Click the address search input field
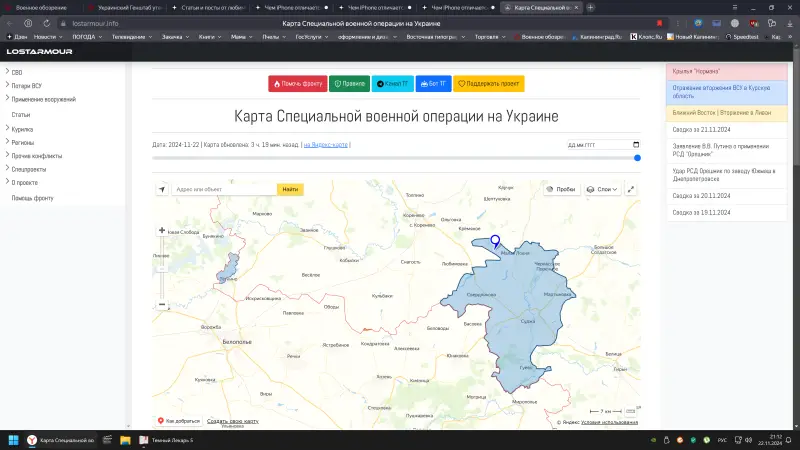This screenshot has height=450, width=800. [x=224, y=189]
